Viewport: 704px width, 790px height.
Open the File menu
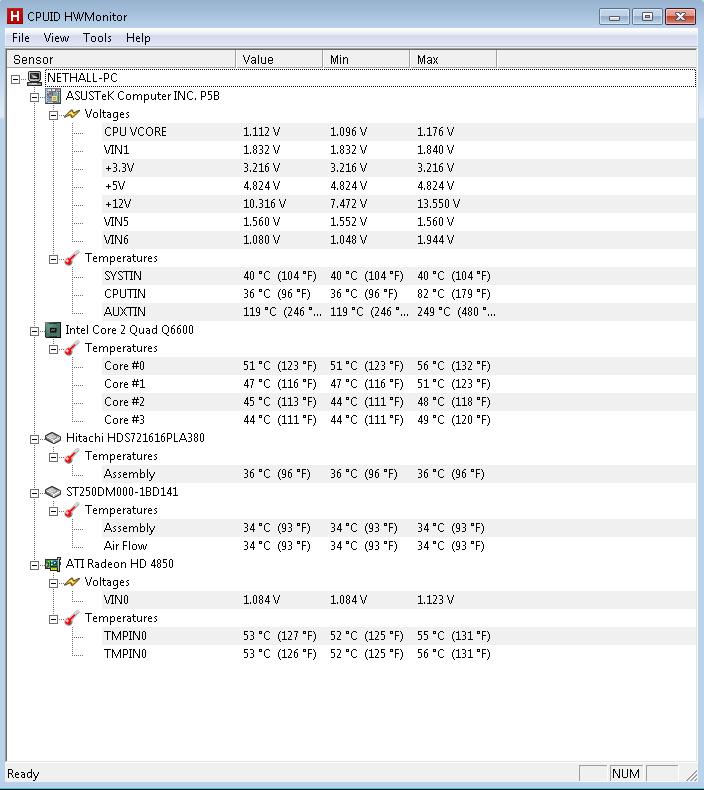[21, 38]
